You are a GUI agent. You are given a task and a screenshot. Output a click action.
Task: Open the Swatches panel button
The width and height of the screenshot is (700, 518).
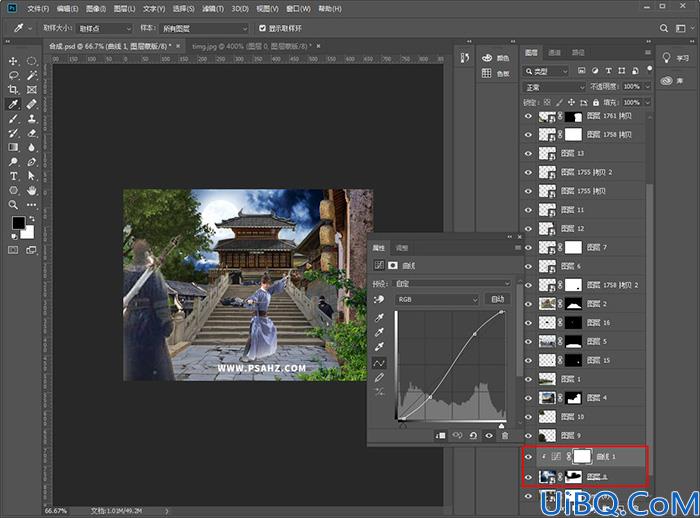(495, 73)
